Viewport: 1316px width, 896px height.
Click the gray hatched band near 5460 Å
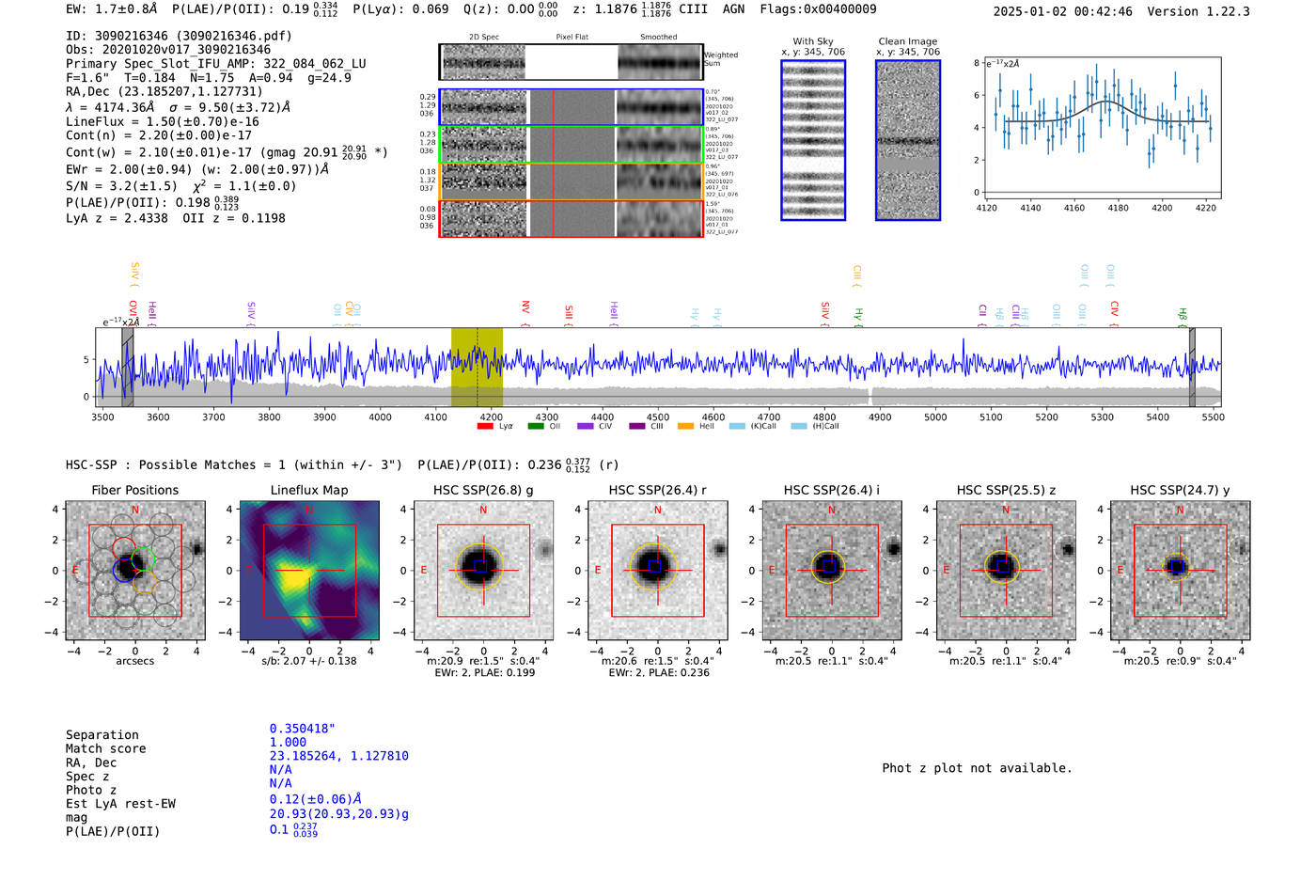[1191, 367]
